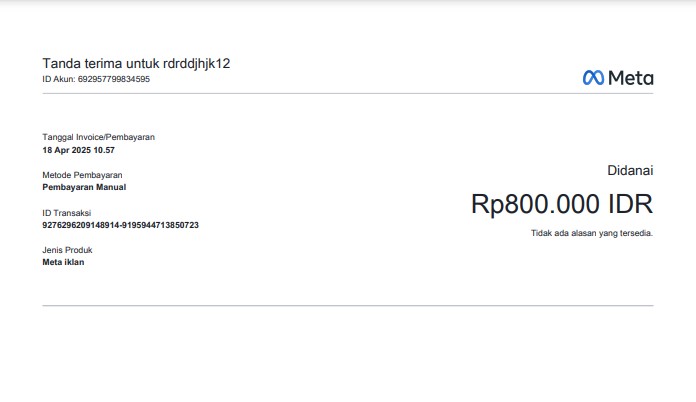This screenshot has width=696, height=402.
Task: Select the "Meta iklan" product value
Action: [63, 262]
